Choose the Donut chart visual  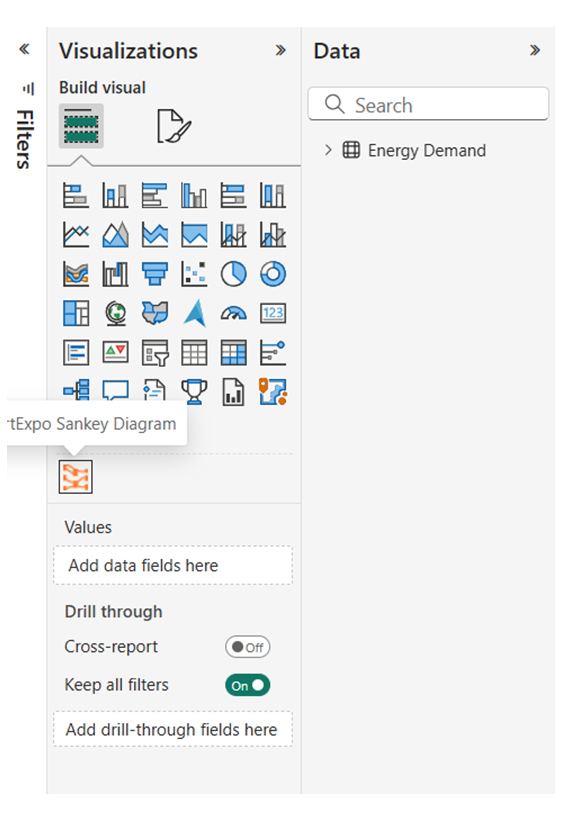coord(273,274)
